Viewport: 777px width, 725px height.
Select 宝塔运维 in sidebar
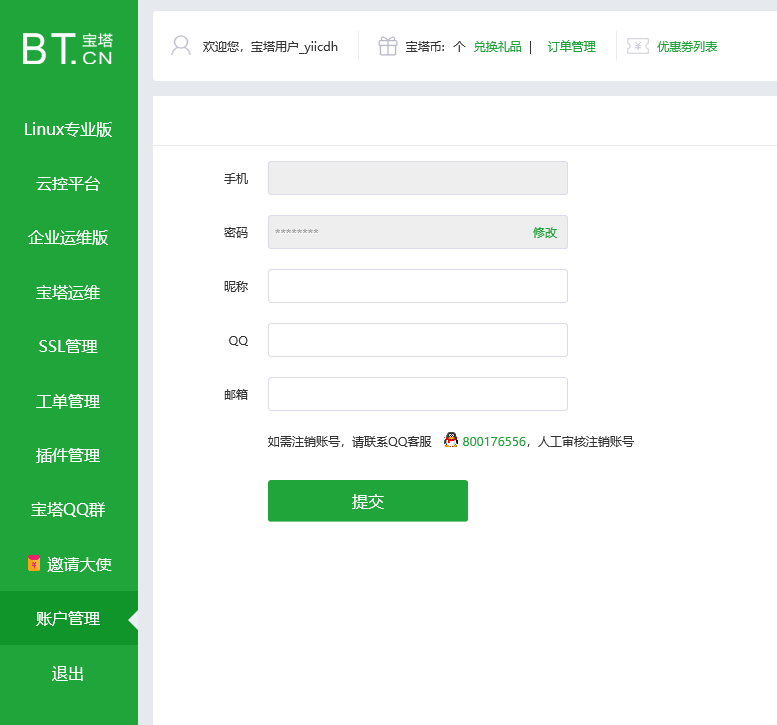68,292
